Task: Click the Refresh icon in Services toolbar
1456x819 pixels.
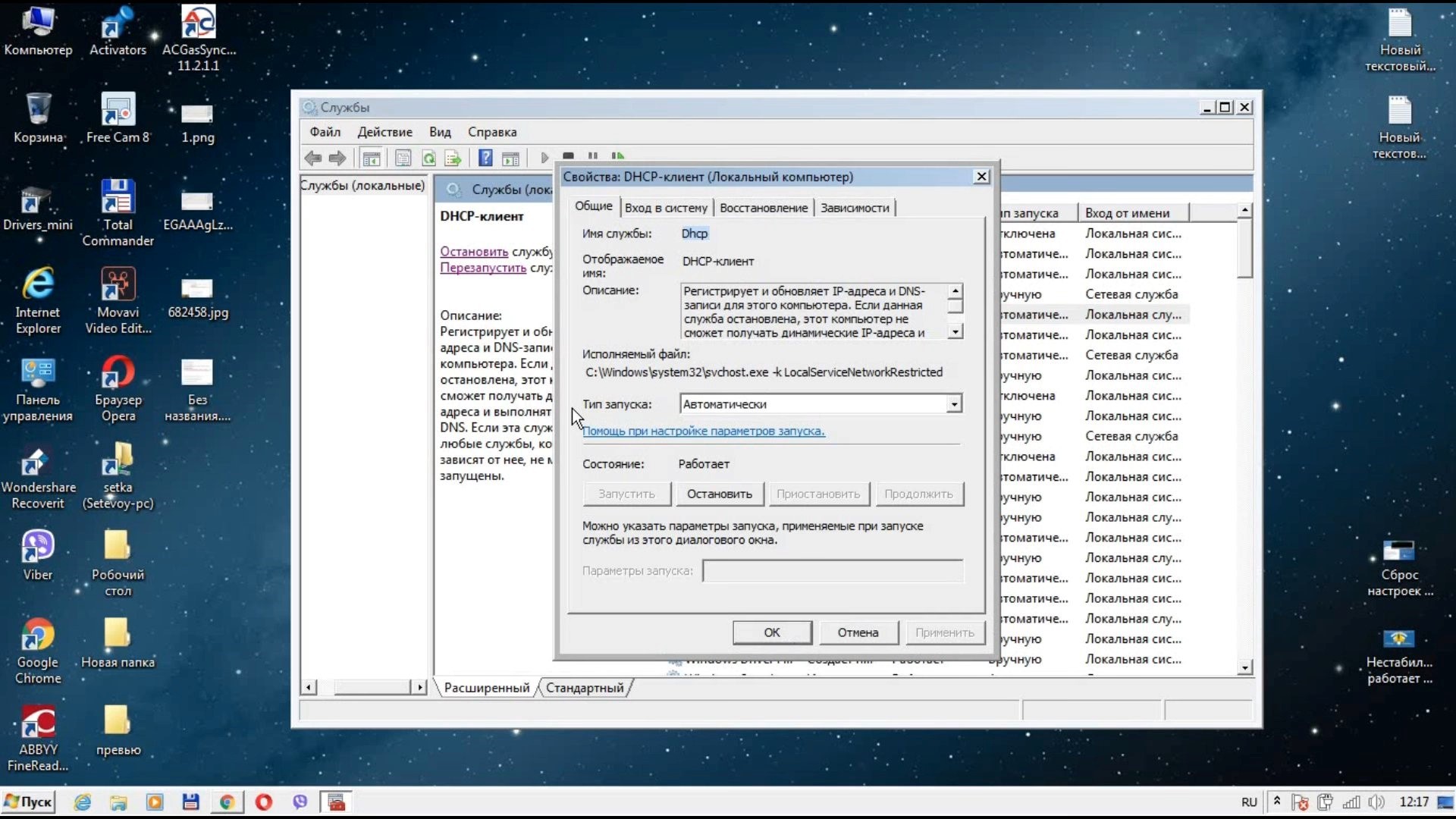Action: 429,158
